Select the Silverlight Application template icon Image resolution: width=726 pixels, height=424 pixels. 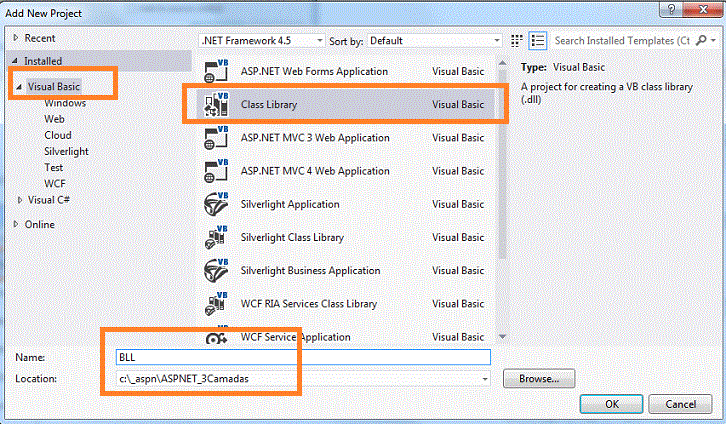pos(216,204)
